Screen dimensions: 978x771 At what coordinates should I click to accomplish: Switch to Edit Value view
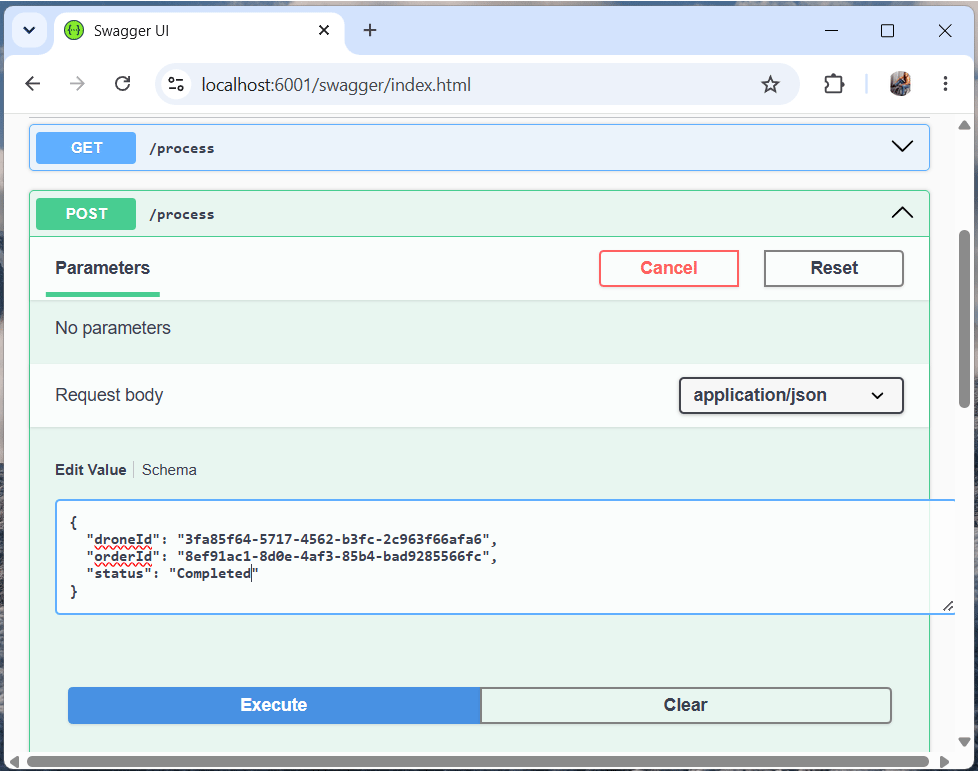(x=90, y=470)
